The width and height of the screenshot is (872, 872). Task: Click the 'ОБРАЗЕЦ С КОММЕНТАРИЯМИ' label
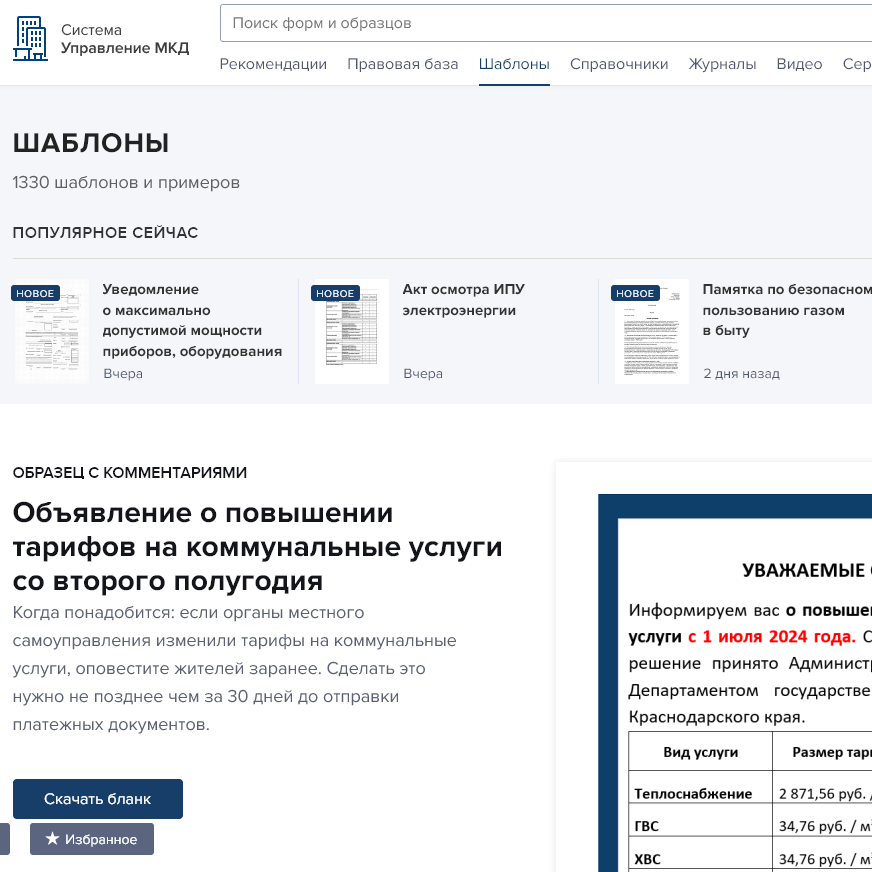130,472
